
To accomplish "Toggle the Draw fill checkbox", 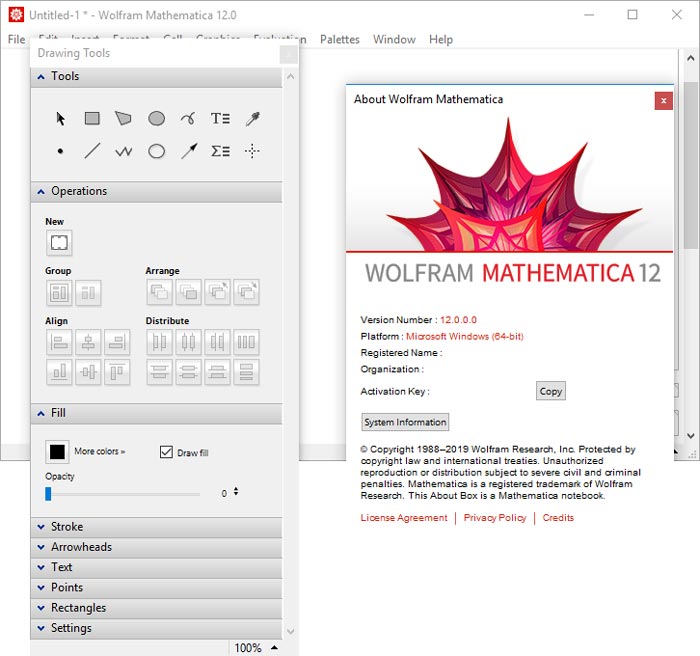I will 166,452.
